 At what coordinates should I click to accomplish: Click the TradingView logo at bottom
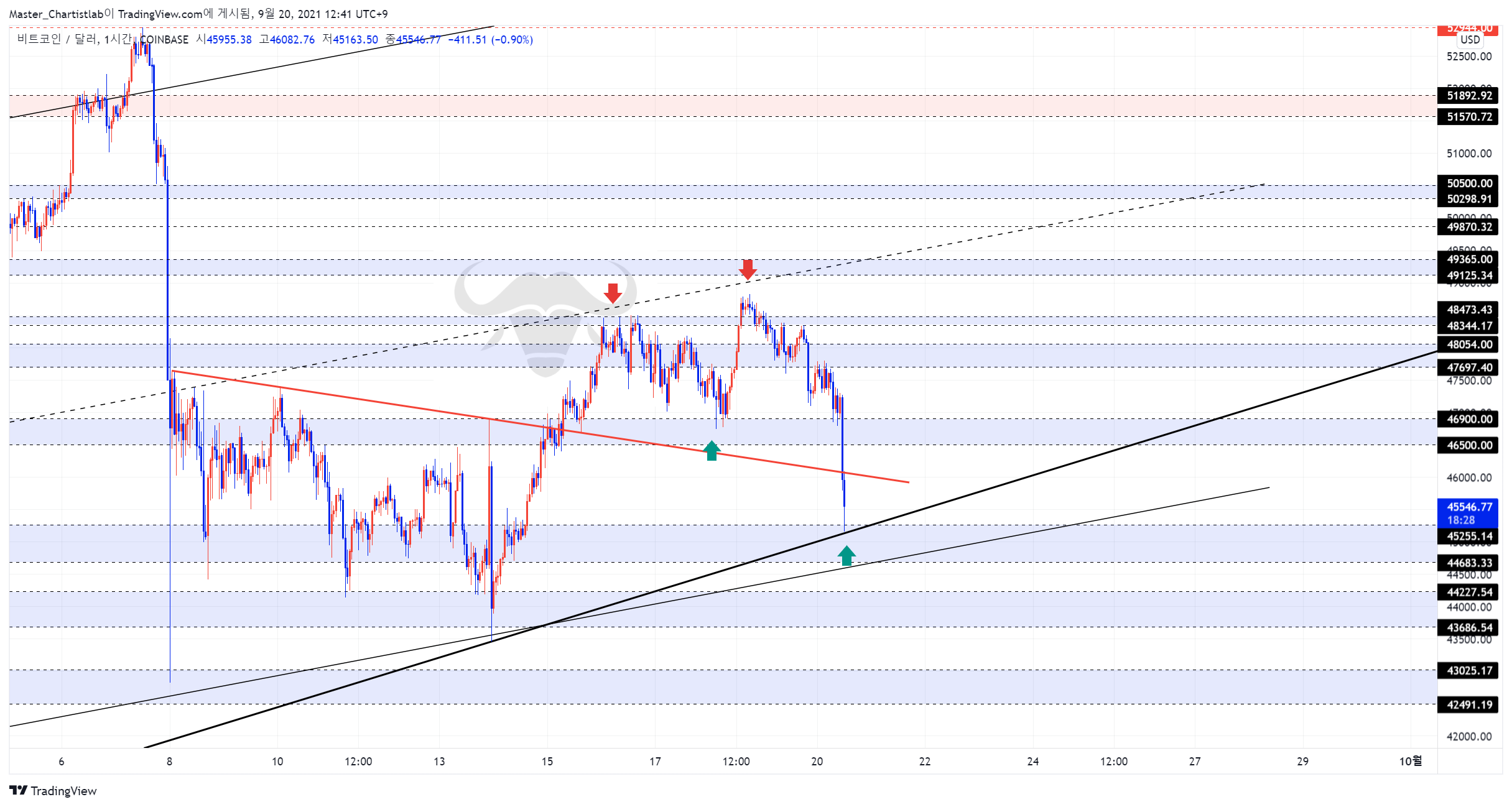(53, 790)
